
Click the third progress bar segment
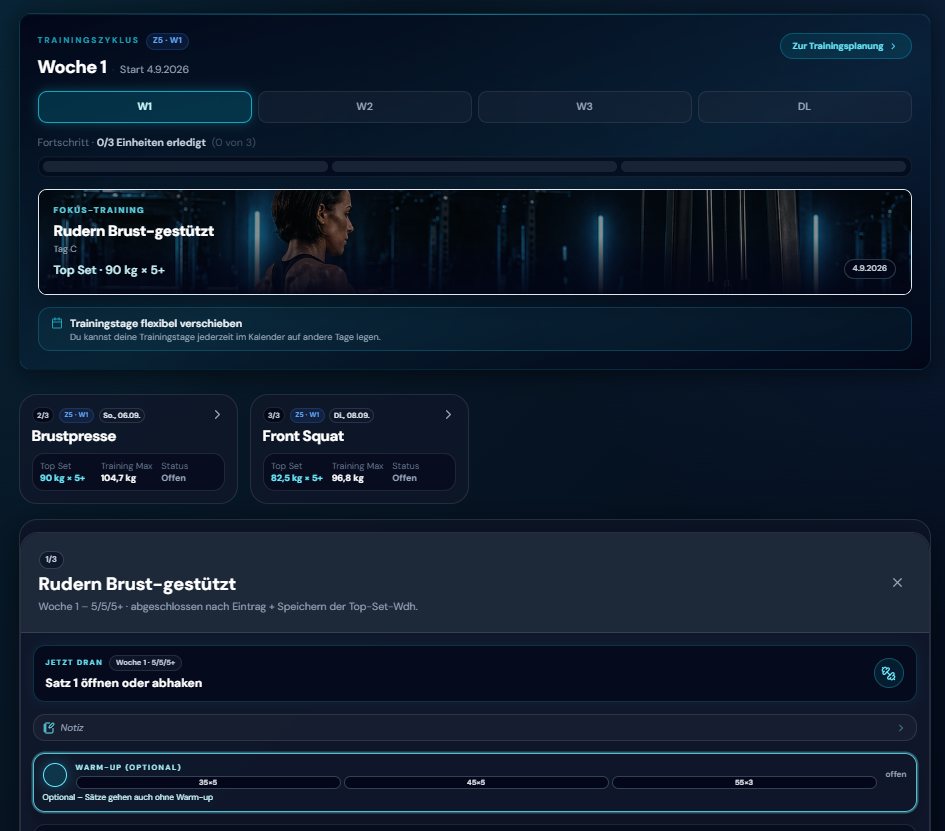(764, 166)
